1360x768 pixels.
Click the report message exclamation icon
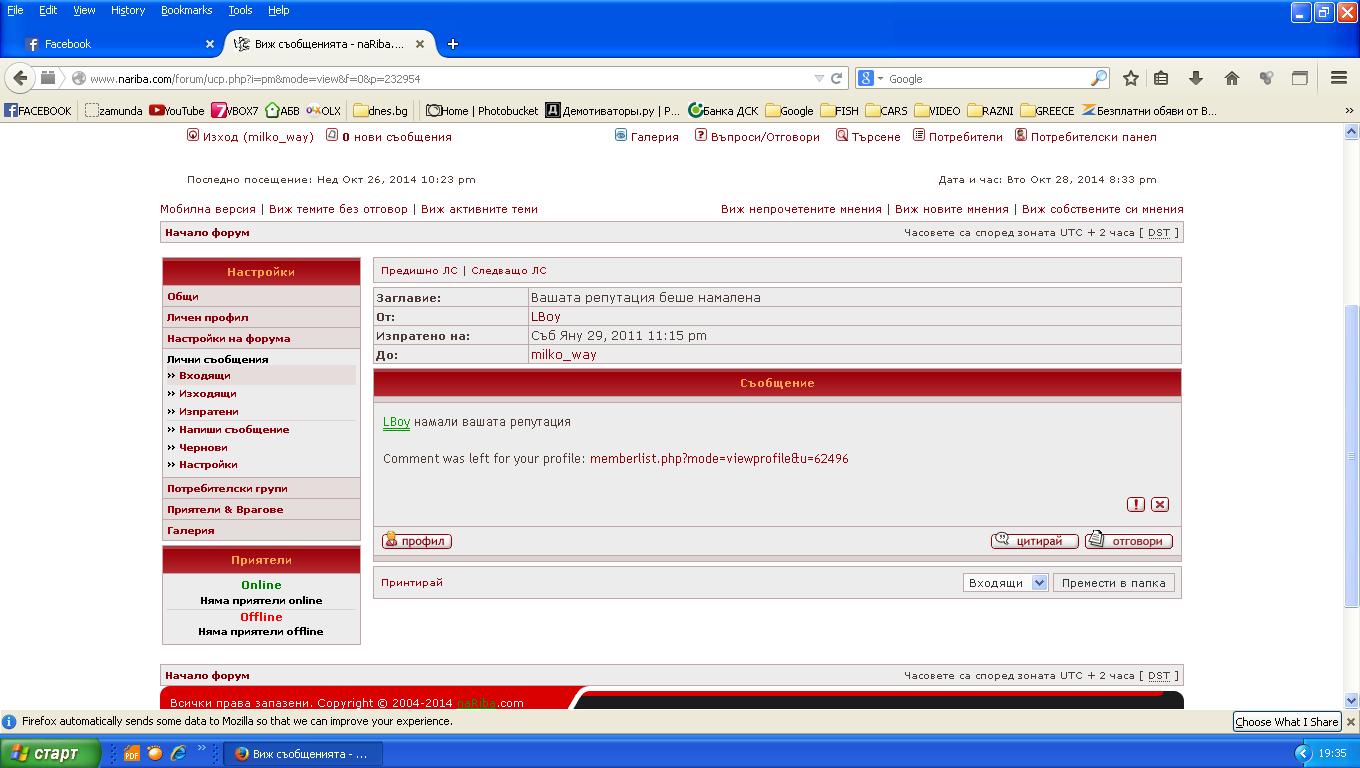pyautogui.click(x=1136, y=504)
